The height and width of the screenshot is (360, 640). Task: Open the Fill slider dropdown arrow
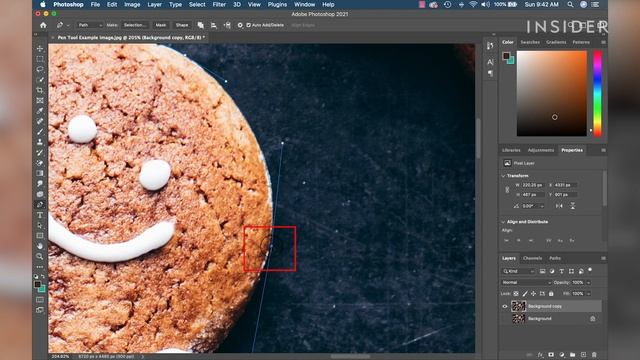click(x=589, y=293)
